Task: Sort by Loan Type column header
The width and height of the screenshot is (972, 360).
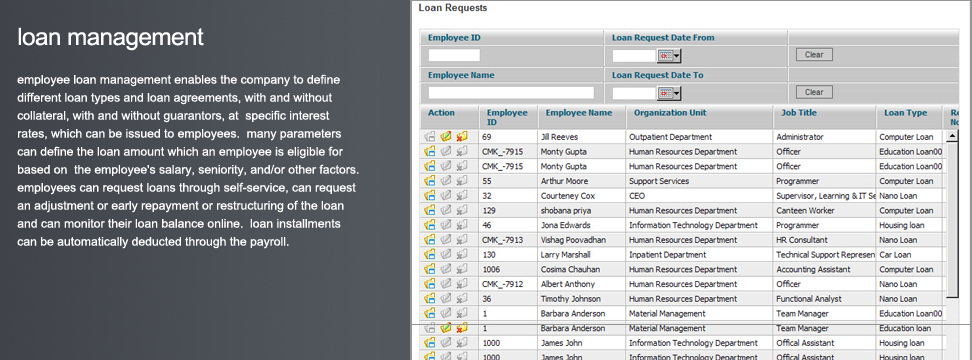Action: click(x=906, y=113)
